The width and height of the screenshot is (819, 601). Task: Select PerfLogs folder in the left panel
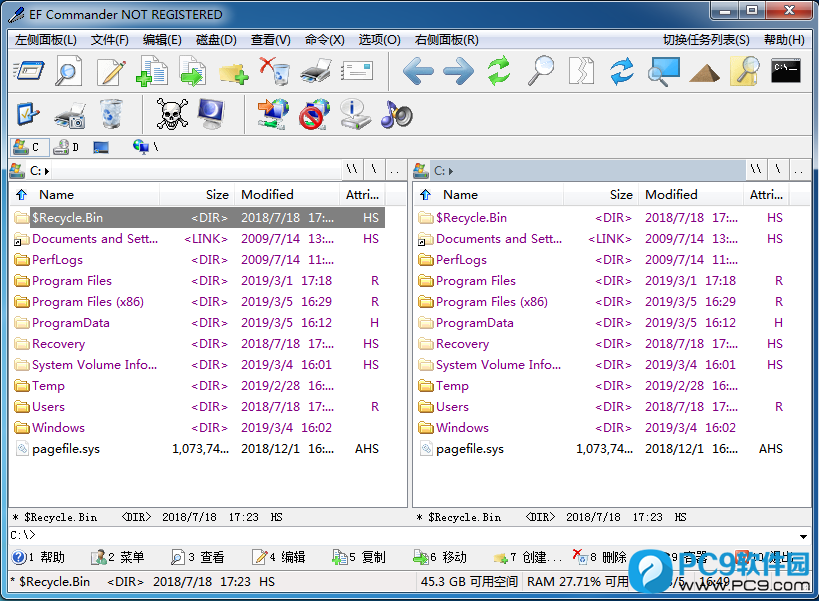tap(57, 260)
